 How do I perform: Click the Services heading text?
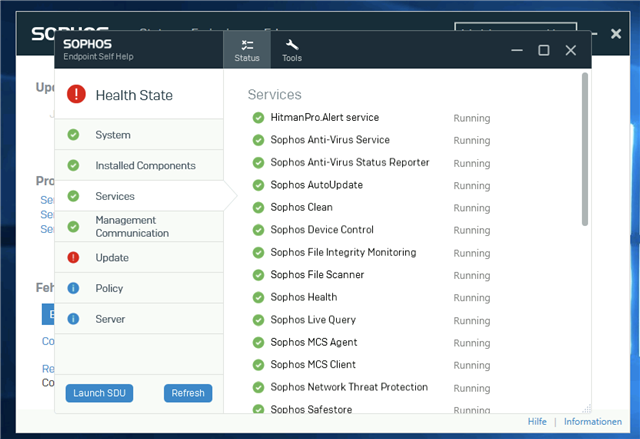(274, 94)
